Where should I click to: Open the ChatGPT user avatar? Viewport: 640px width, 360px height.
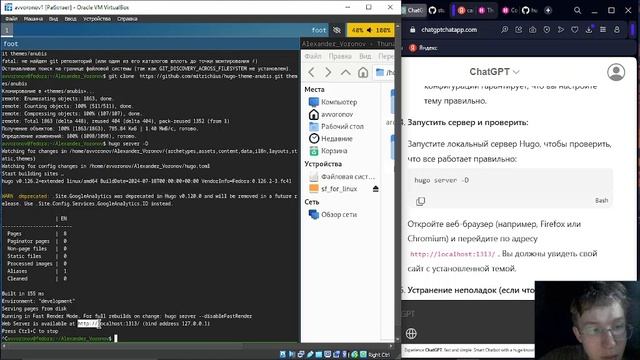[x=616, y=72]
